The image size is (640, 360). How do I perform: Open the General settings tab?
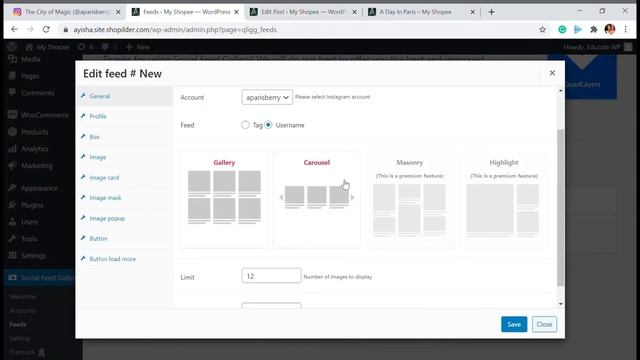124,96
